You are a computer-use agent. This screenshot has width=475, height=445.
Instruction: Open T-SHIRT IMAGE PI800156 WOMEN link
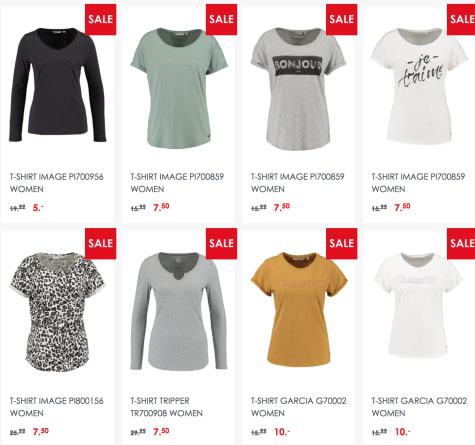[x=57, y=407]
